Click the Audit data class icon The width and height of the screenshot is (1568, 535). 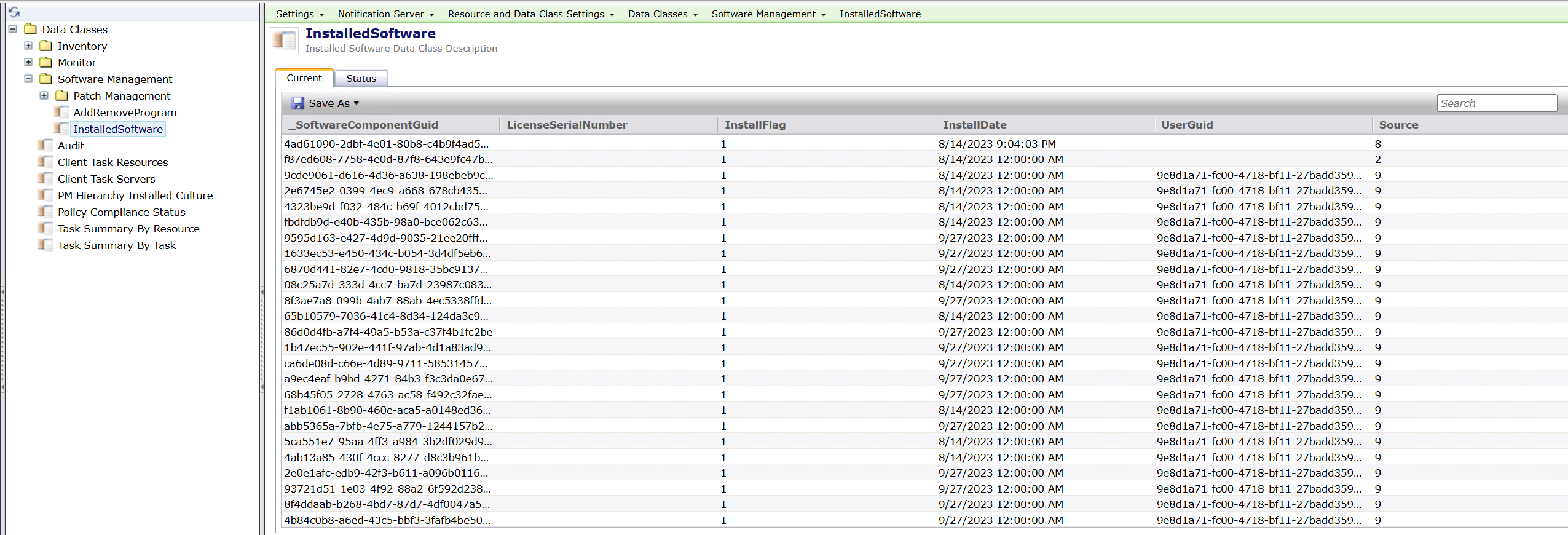[x=45, y=146]
